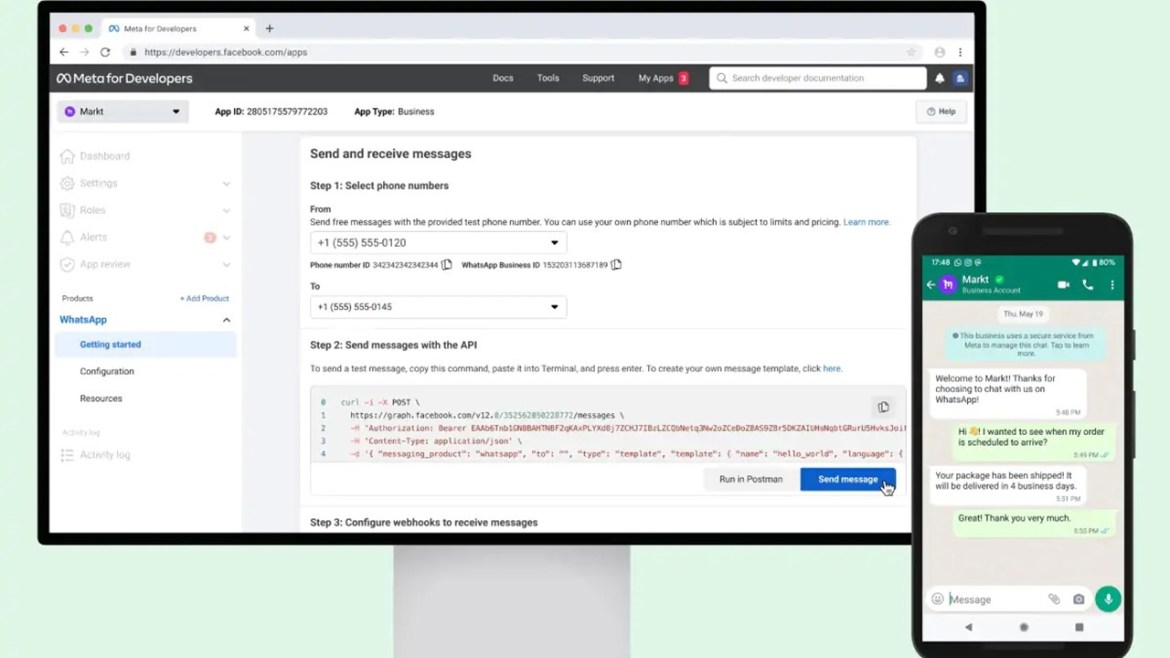The image size is (1170, 658).
Task: Click Add Product link
Action: point(204,298)
